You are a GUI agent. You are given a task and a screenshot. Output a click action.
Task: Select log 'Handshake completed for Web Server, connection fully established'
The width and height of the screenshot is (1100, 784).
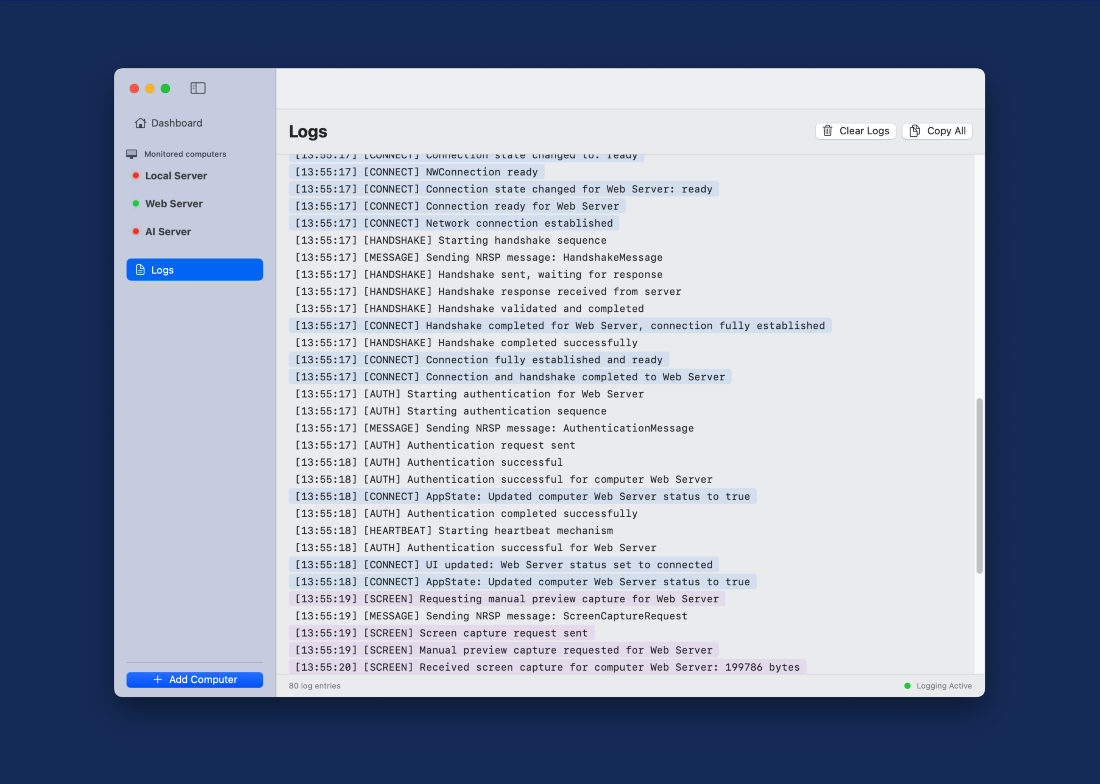560,325
